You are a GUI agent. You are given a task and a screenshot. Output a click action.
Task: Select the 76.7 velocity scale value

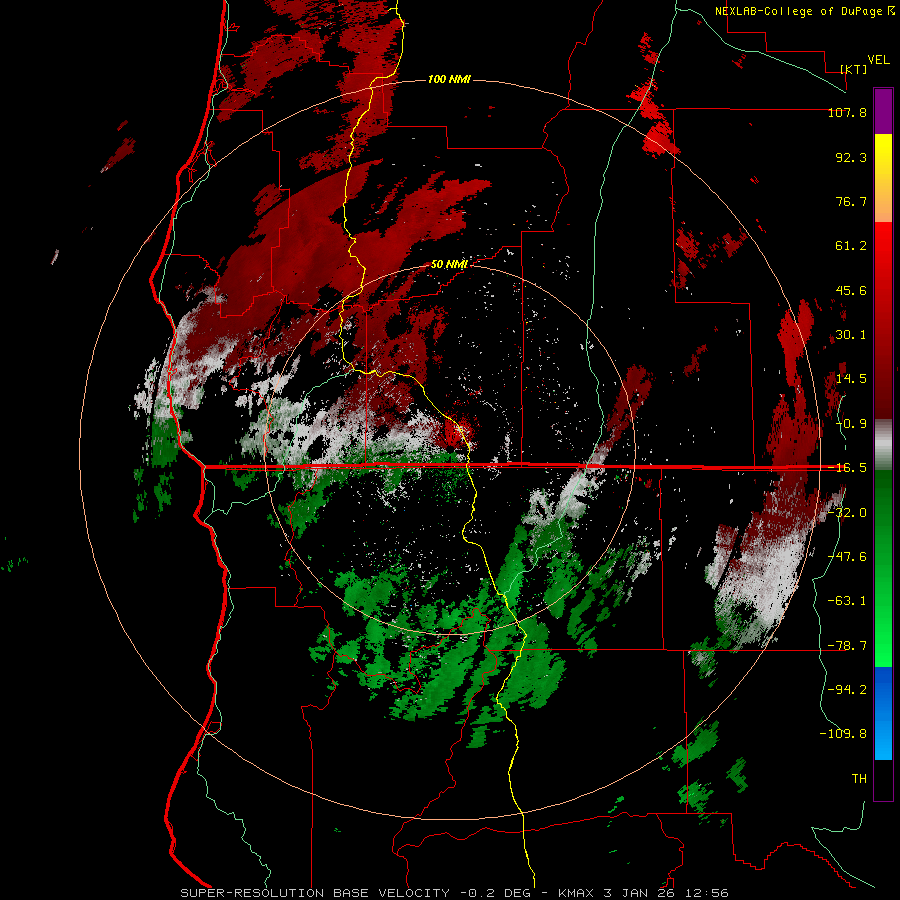[x=851, y=201]
